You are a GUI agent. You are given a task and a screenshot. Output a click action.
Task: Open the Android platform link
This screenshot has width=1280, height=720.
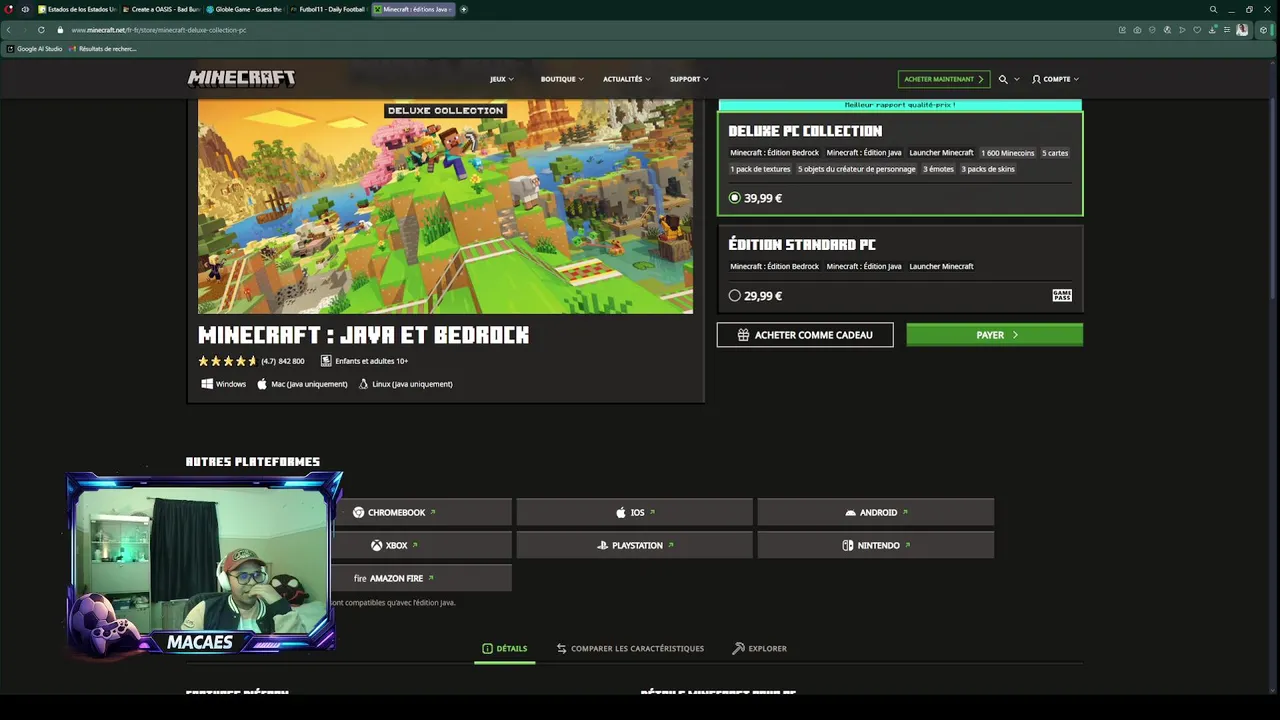point(876,513)
